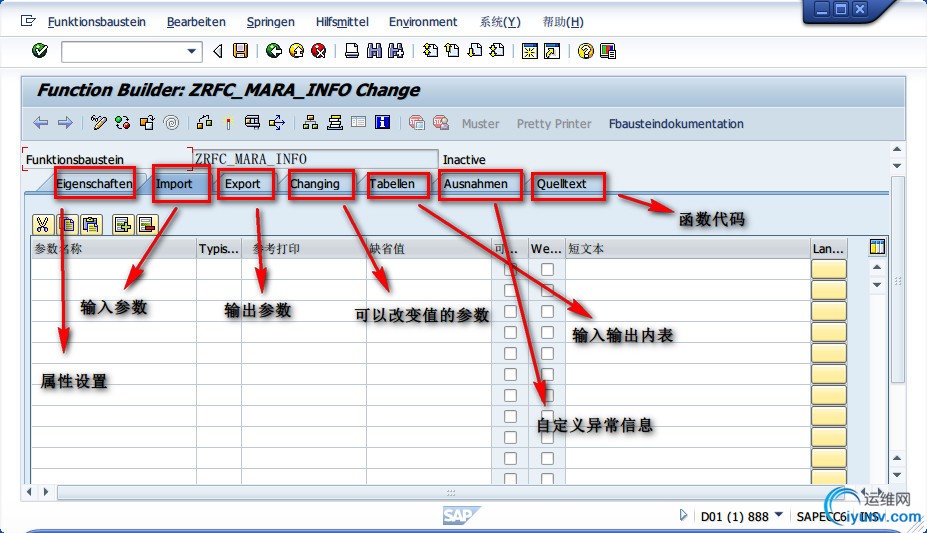The image size is (927, 533).
Task: Tick optional checkbox in ninth table row
Action: click(x=510, y=437)
